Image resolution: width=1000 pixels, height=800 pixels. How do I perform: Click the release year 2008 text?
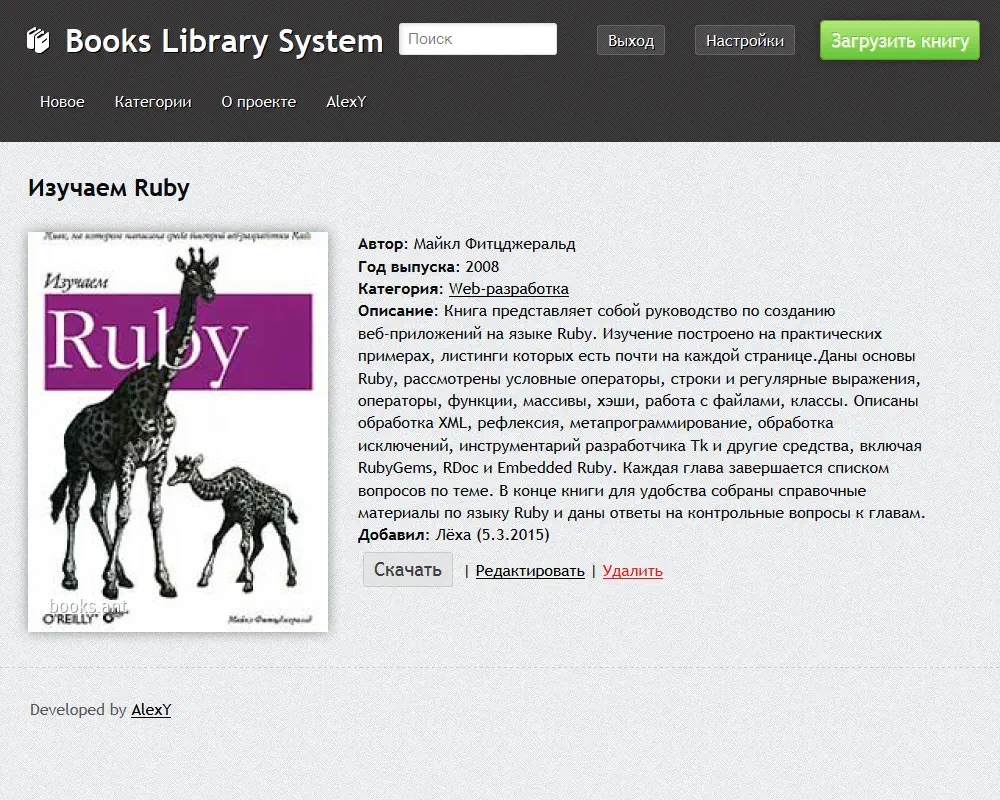point(482,267)
